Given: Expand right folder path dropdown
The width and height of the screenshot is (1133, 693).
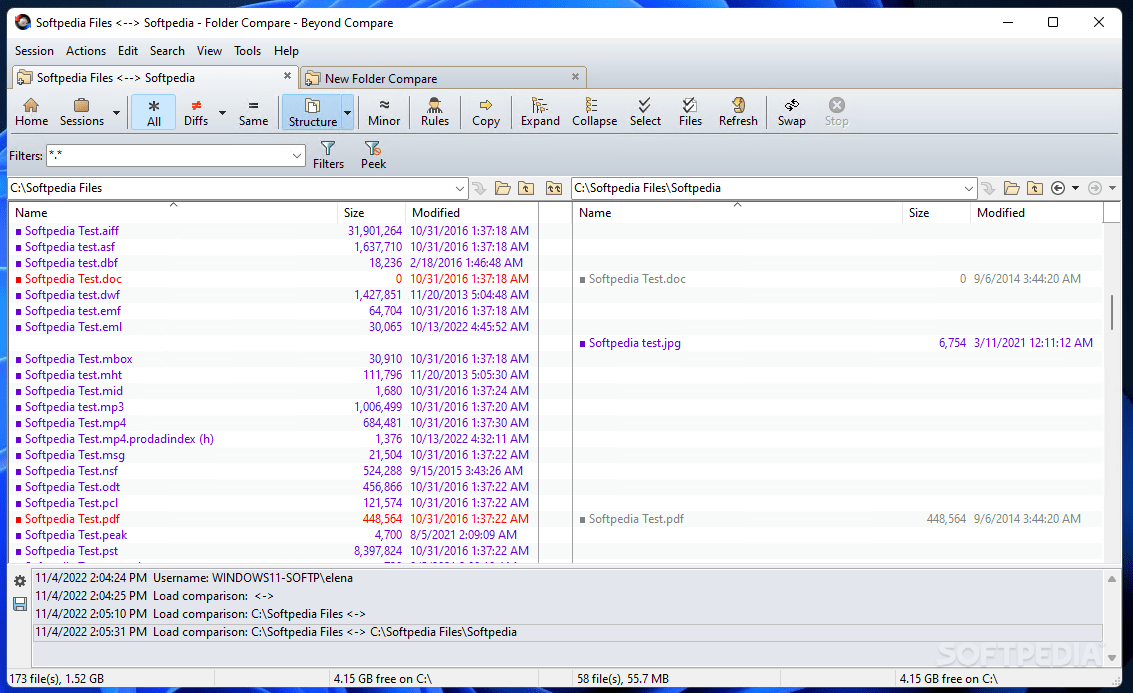Looking at the screenshot, I should 968,188.
